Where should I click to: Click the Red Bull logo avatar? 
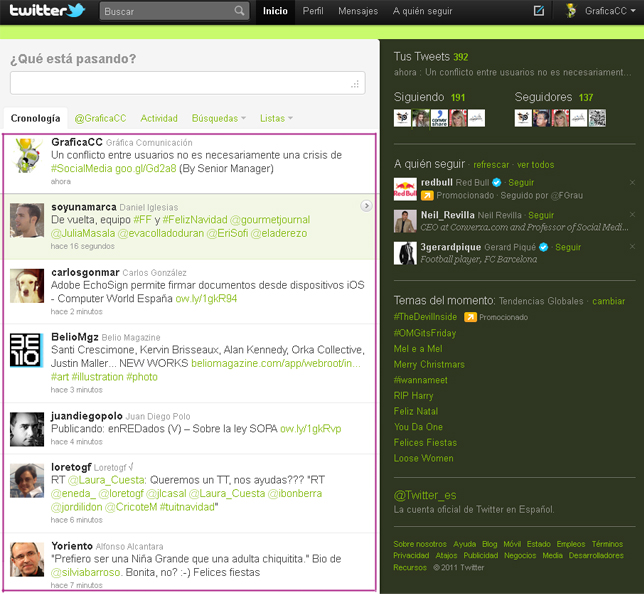coord(405,189)
